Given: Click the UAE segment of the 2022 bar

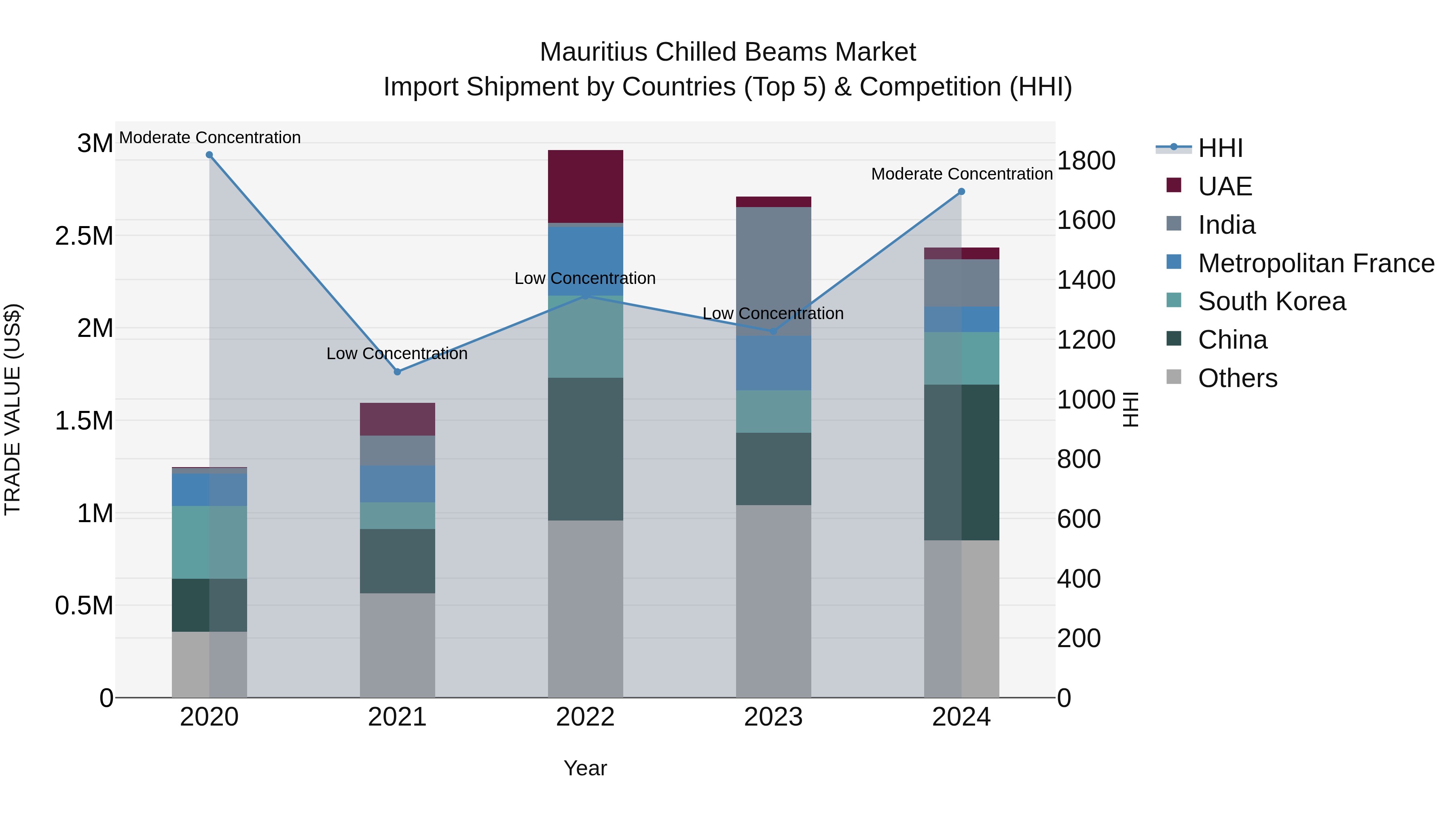Looking at the screenshot, I should point(586,186).
